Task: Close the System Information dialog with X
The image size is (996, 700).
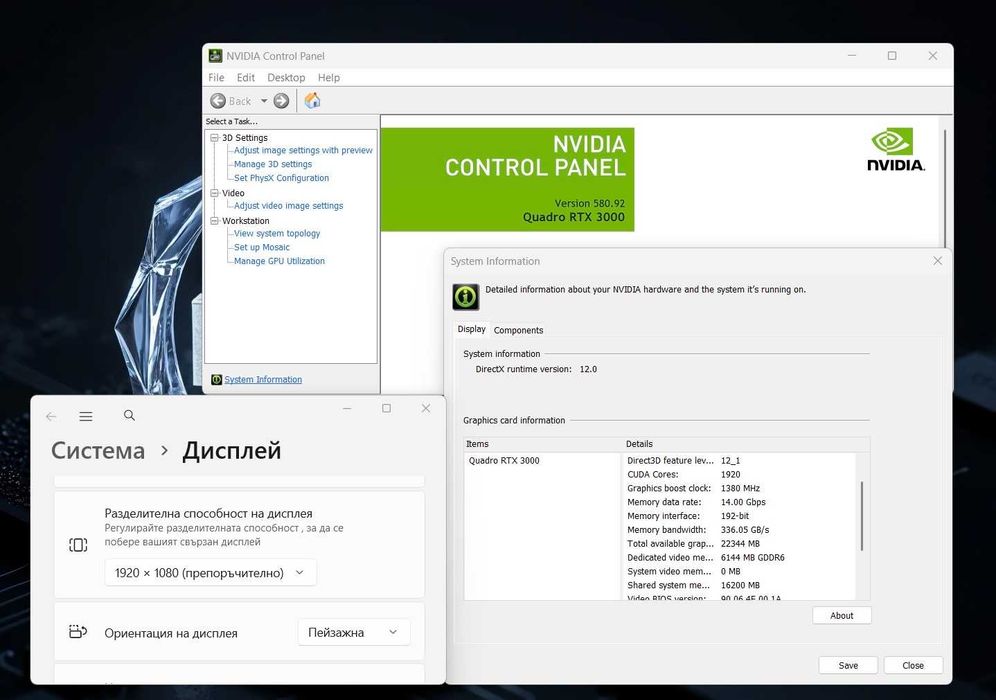Action: pos(938,261)
